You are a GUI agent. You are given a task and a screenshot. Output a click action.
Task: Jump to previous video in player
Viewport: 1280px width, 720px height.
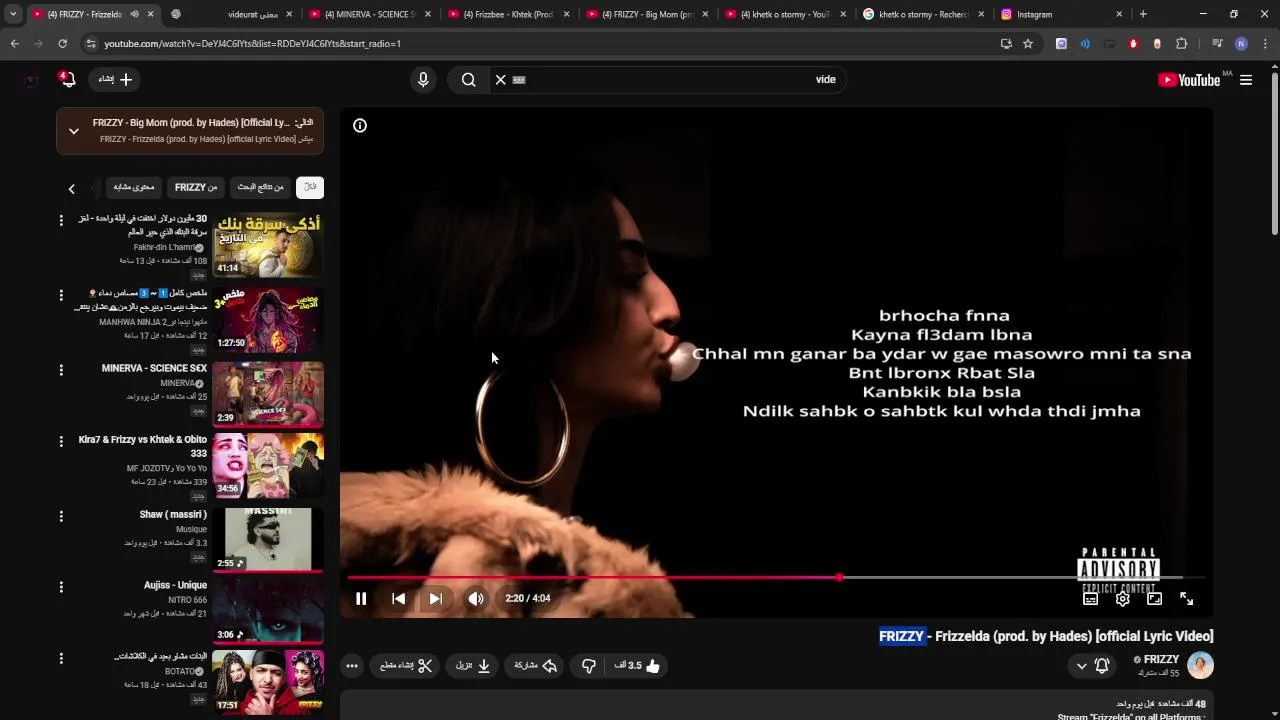[398, 598]
